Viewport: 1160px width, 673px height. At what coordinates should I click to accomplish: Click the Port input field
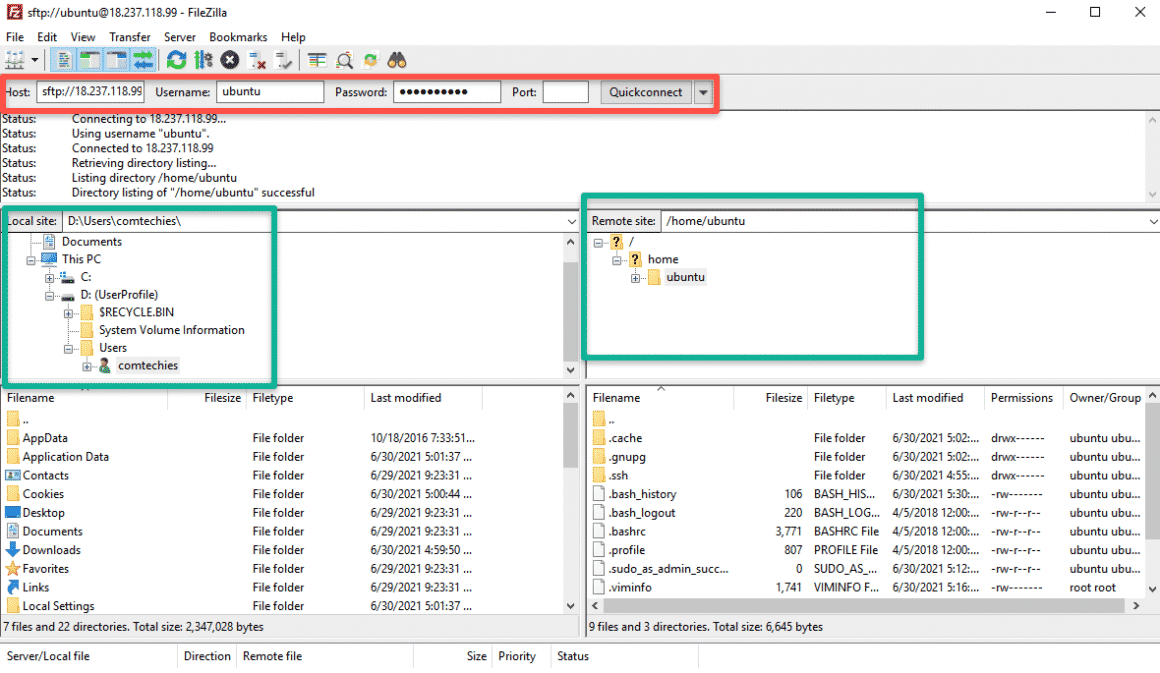click(565, 92)
